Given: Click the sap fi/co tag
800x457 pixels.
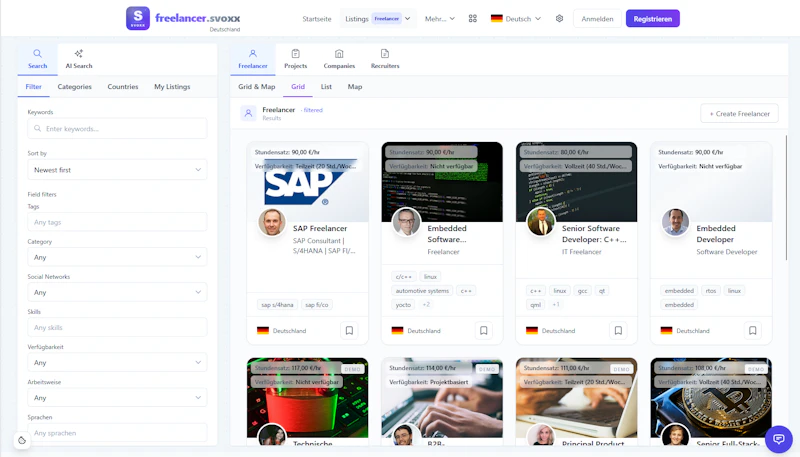Looking at the screenshot, I should point(317,305).
